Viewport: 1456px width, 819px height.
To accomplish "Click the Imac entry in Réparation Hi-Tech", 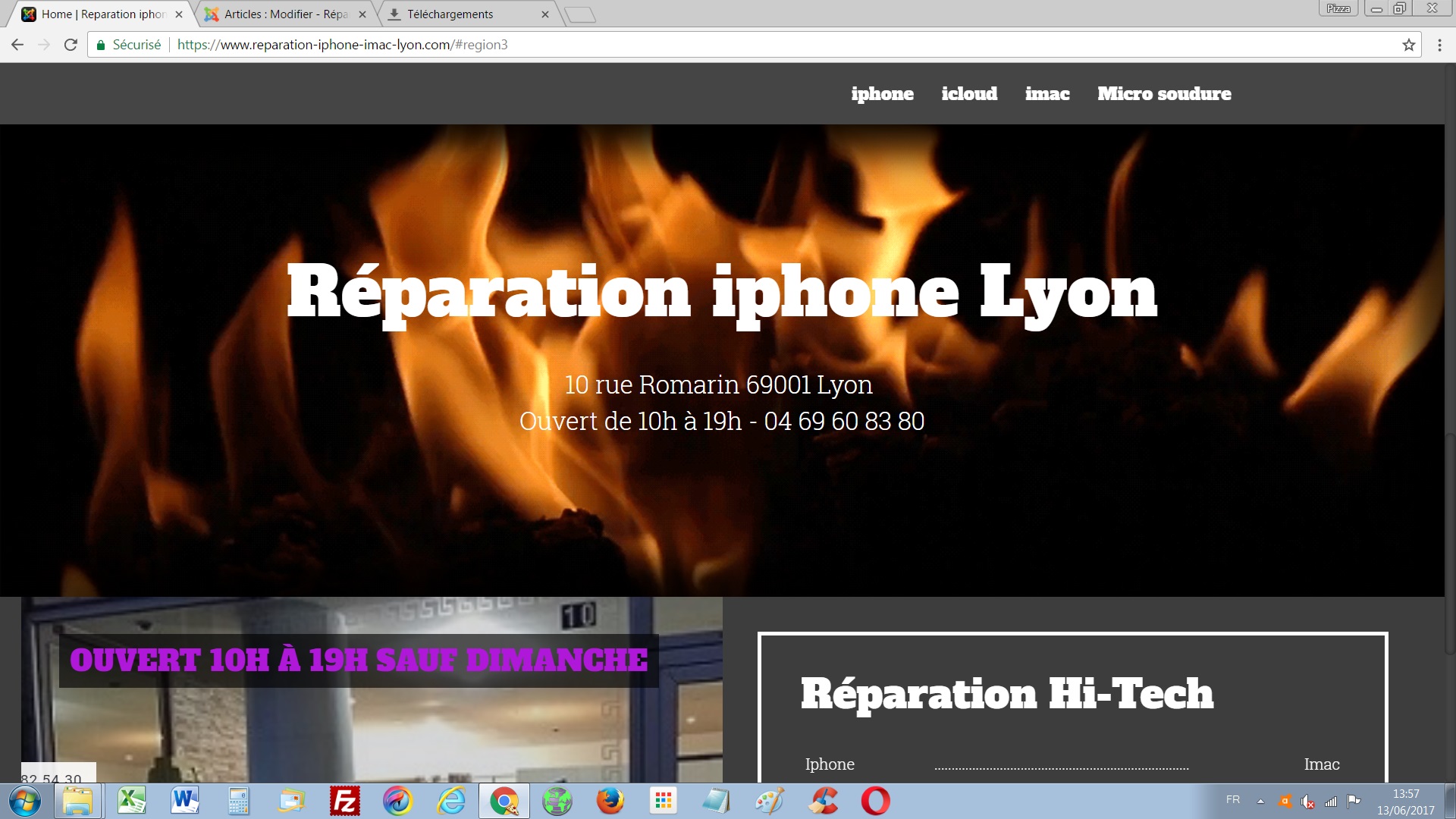I will [x=1322, y=764].
